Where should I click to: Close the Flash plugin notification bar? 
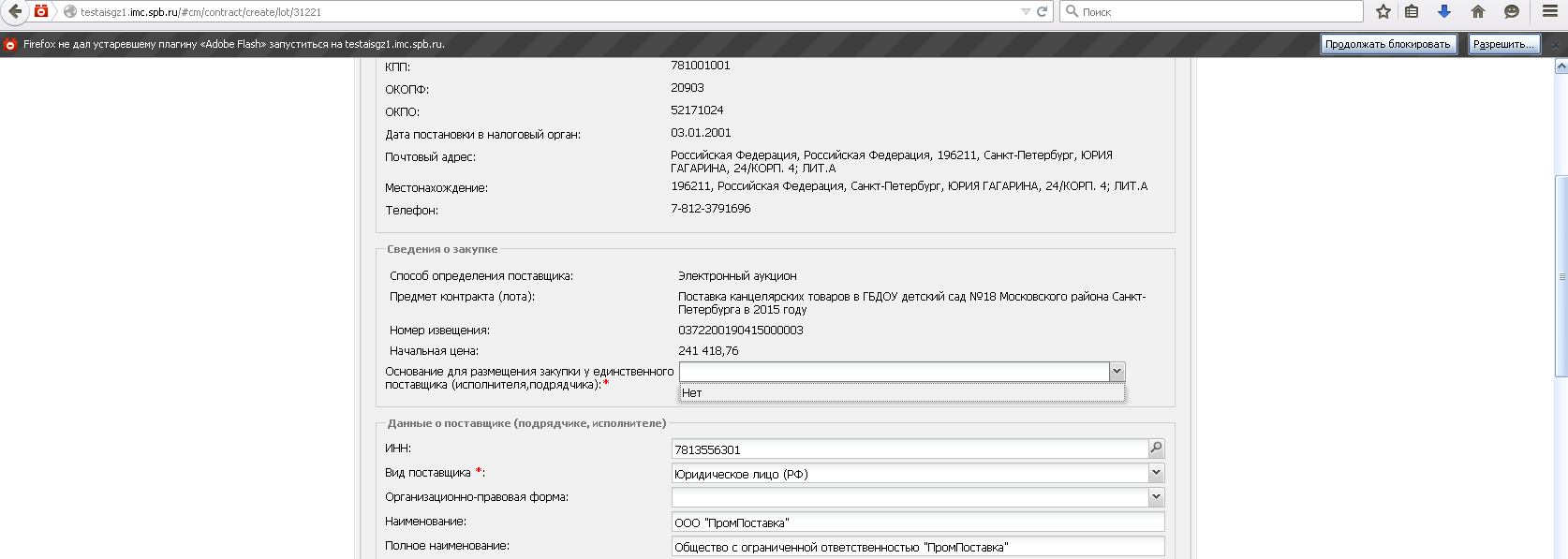1556,44
